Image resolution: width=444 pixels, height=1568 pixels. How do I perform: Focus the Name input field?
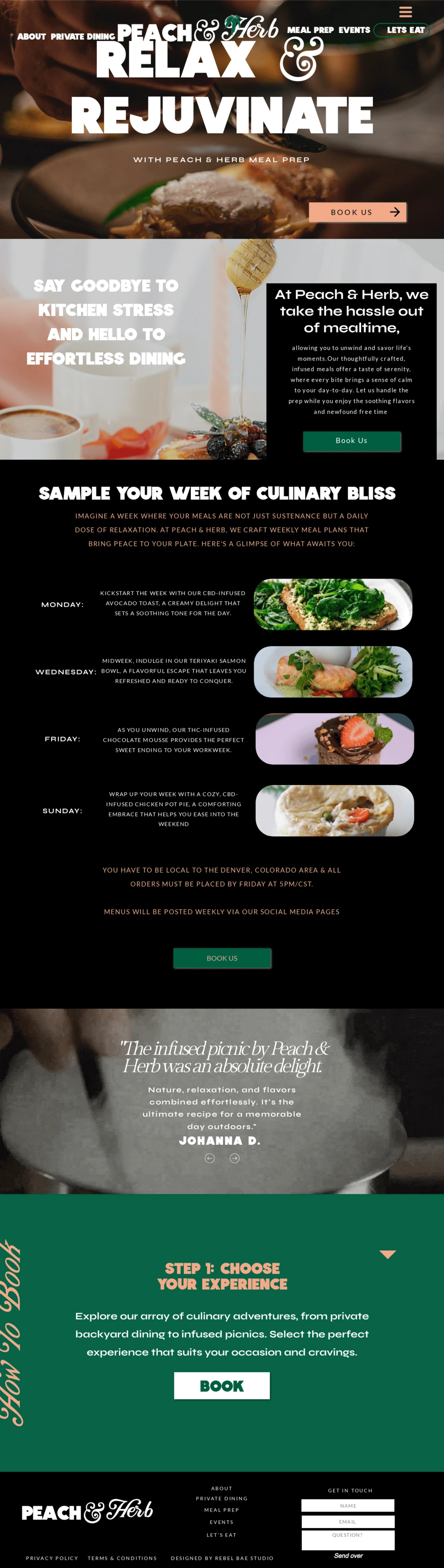click(x=348, y=1506)
